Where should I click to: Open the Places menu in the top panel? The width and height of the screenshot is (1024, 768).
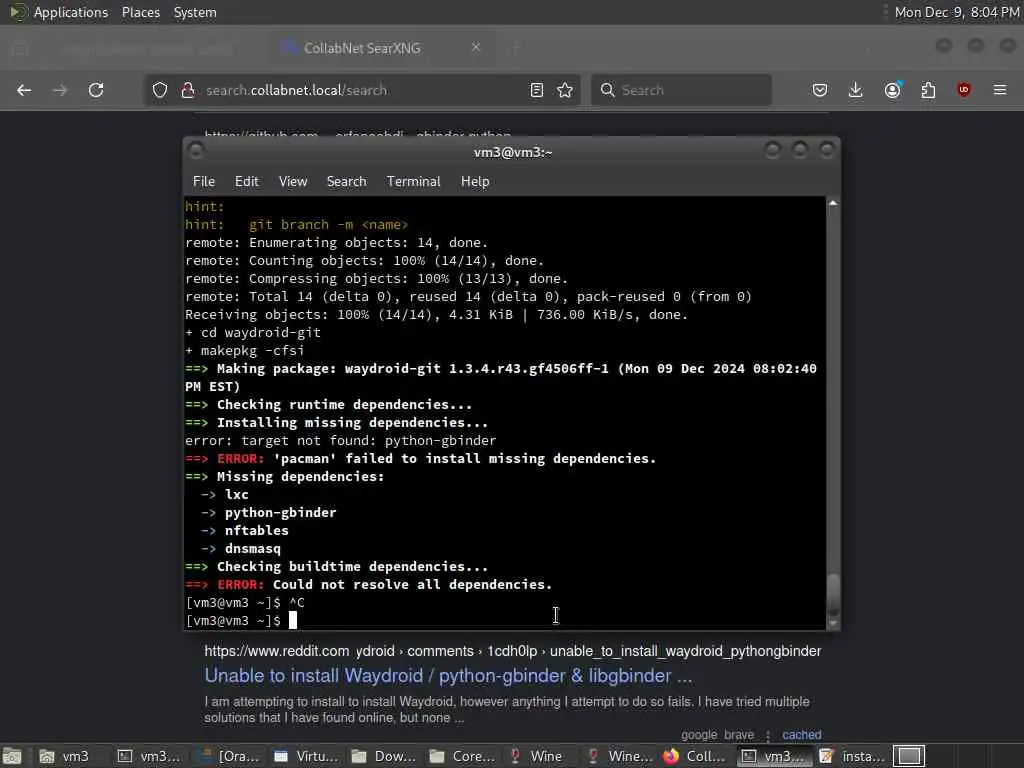[x=140, y=12]
